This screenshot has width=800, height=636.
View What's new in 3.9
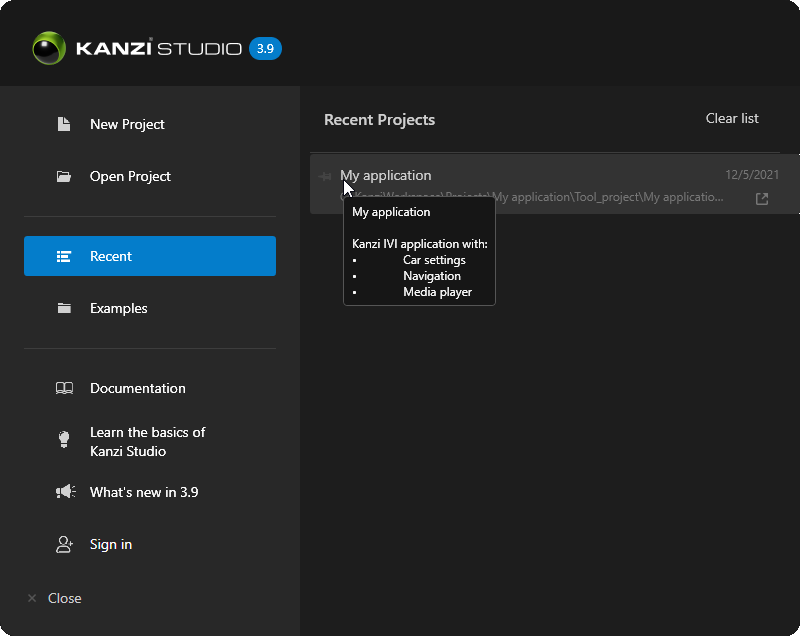pos(144,492)
